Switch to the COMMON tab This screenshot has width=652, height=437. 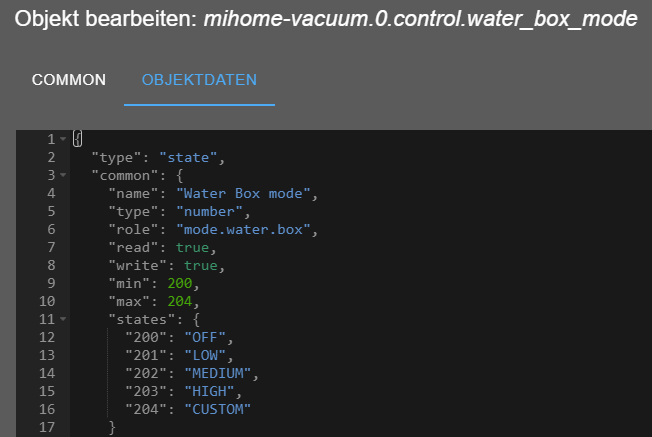click(x=69, y=80)
